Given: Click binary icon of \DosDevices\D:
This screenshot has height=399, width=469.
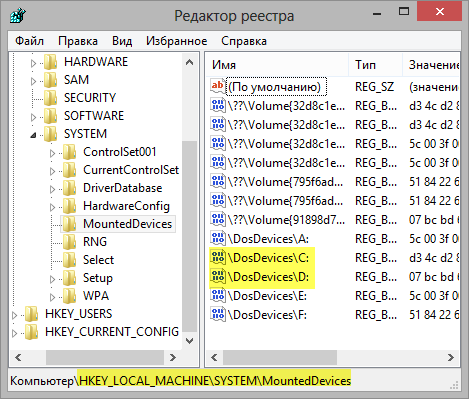Looking at the screenshot, I should [218, 277].
